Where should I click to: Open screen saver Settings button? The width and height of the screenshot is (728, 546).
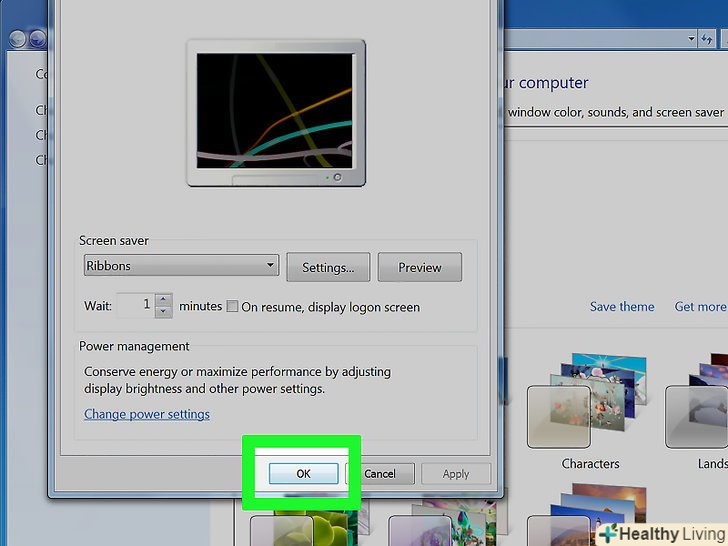pos(328,267)
